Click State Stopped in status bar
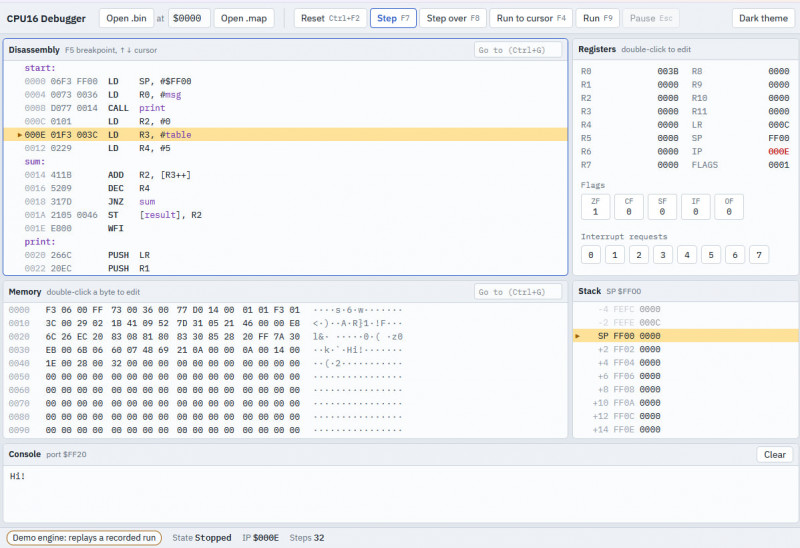 pyautogui.click(x=202, y=538)
